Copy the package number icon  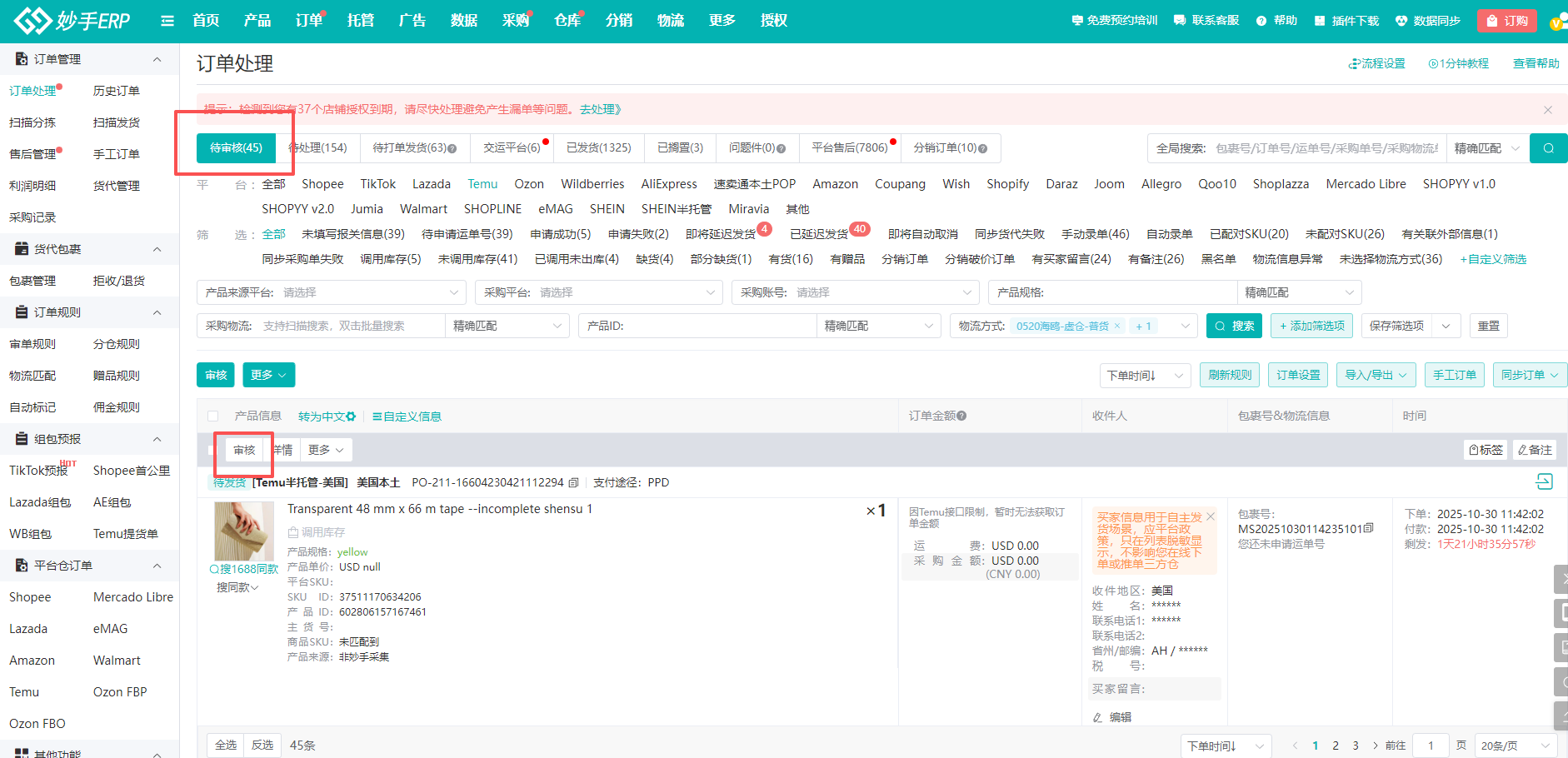(x=1368, y=529)
